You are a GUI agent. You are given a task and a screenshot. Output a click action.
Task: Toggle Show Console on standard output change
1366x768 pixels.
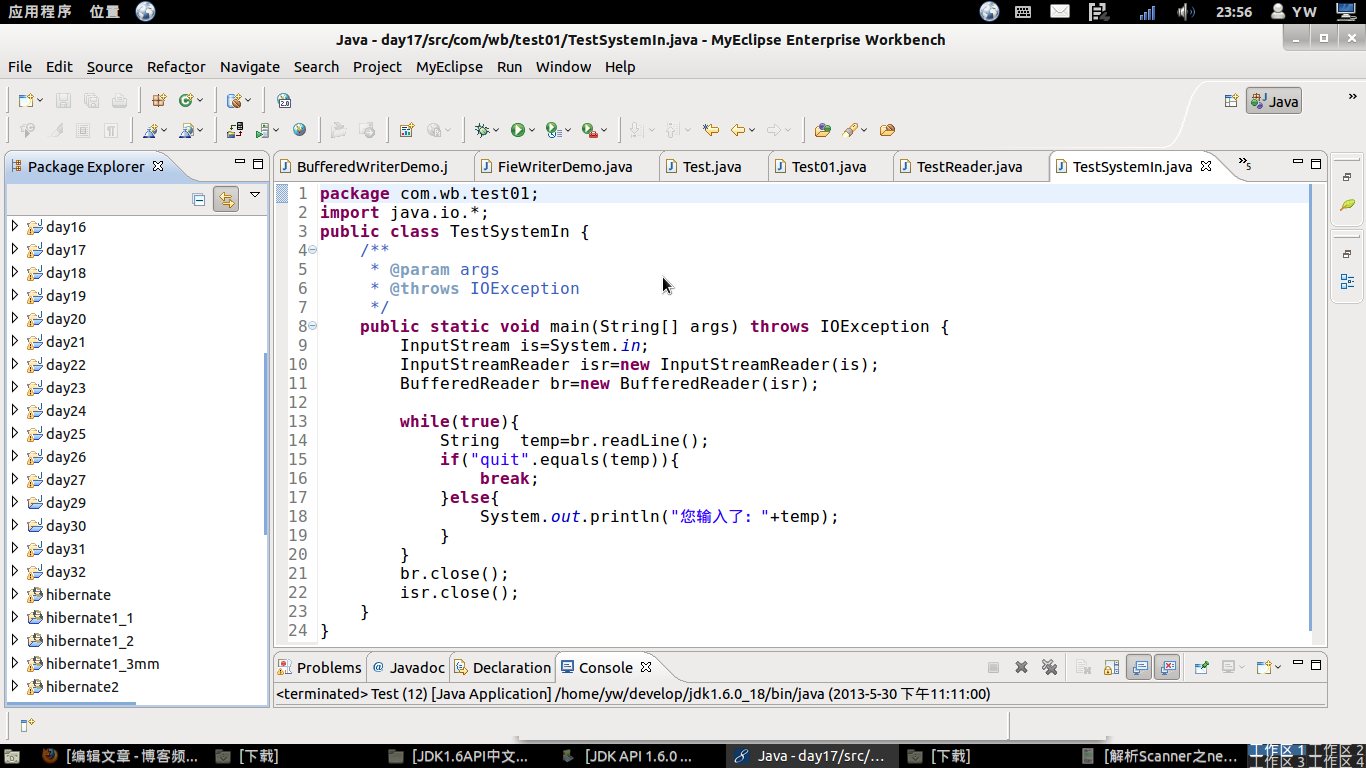tap(1139, 668)
